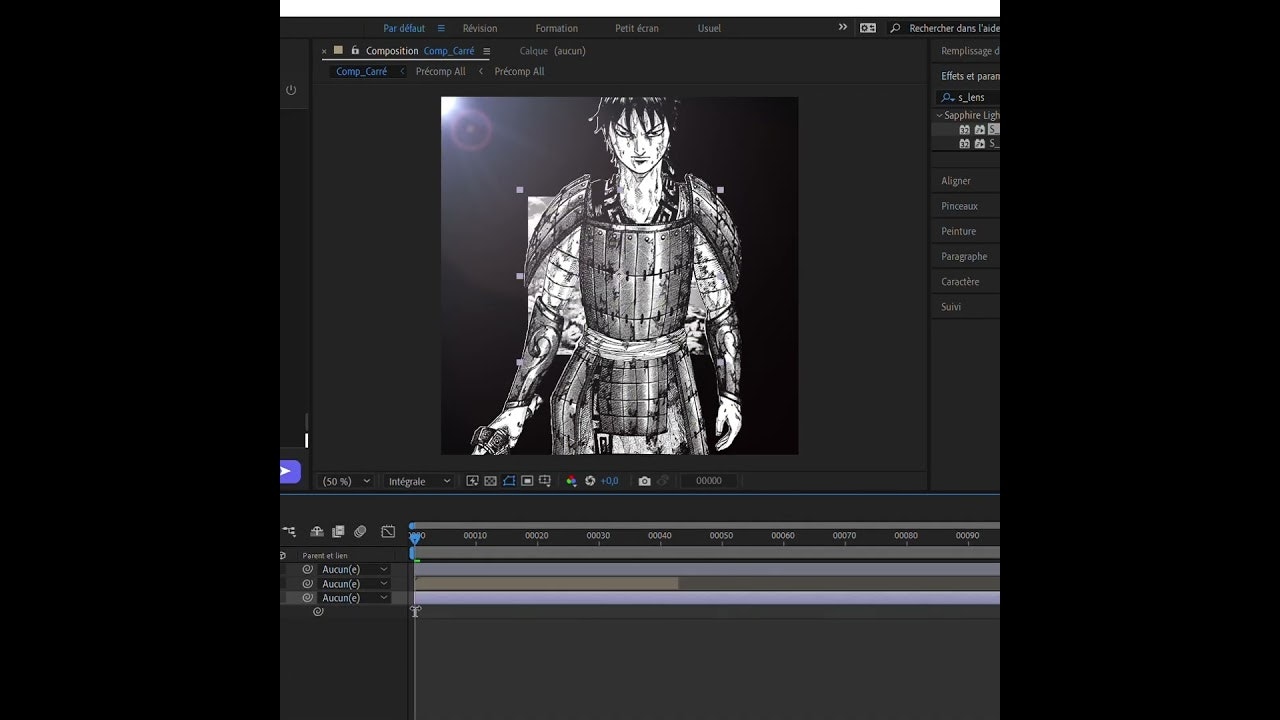Click the Composition tab's label color swatch
Screen dimensions: 1280x720
point(338,50)
